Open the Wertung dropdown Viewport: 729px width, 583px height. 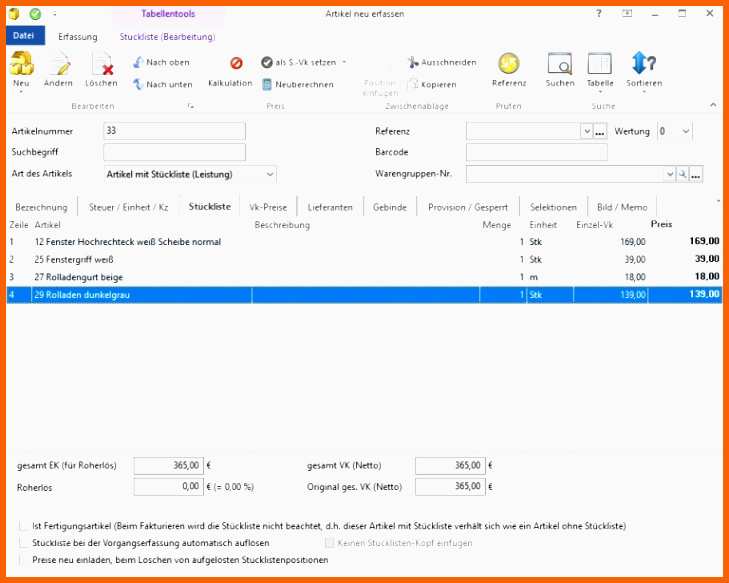686,132
